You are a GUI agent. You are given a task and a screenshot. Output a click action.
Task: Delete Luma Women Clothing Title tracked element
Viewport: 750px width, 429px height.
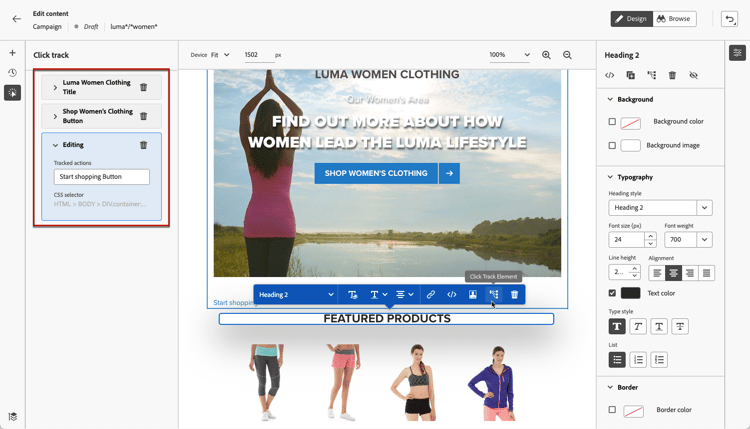point(143,87)
